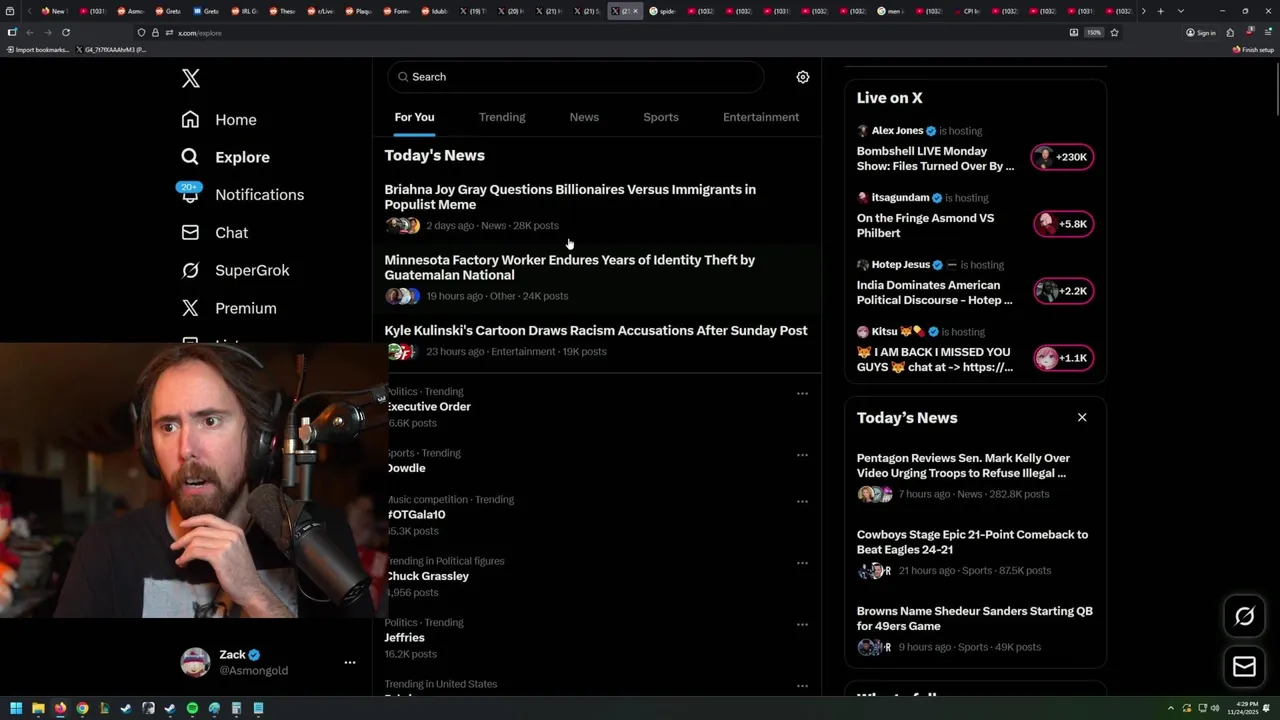Switch to the Sports tab
The image size is (1280, 720).
click(660, 117)
